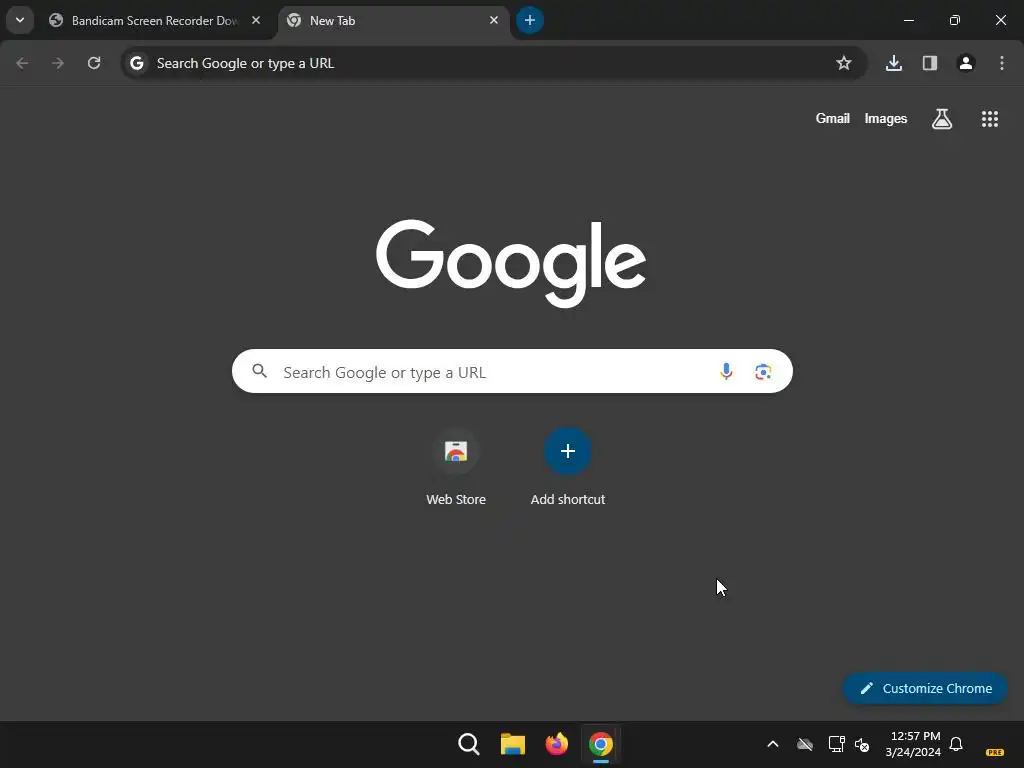Open Gmail link

(x=833, y=118)
